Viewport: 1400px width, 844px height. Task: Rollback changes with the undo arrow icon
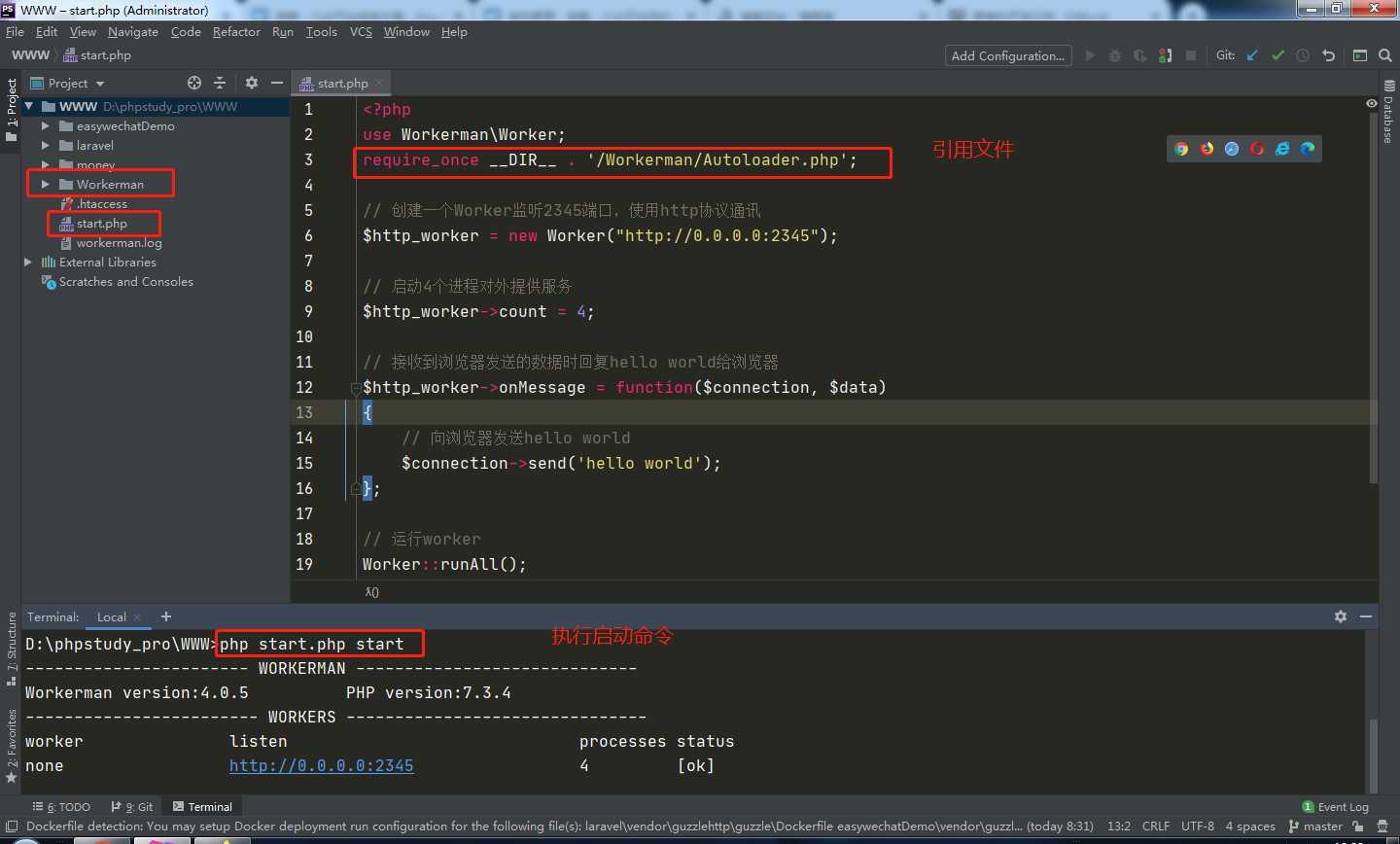[1328, 55]
